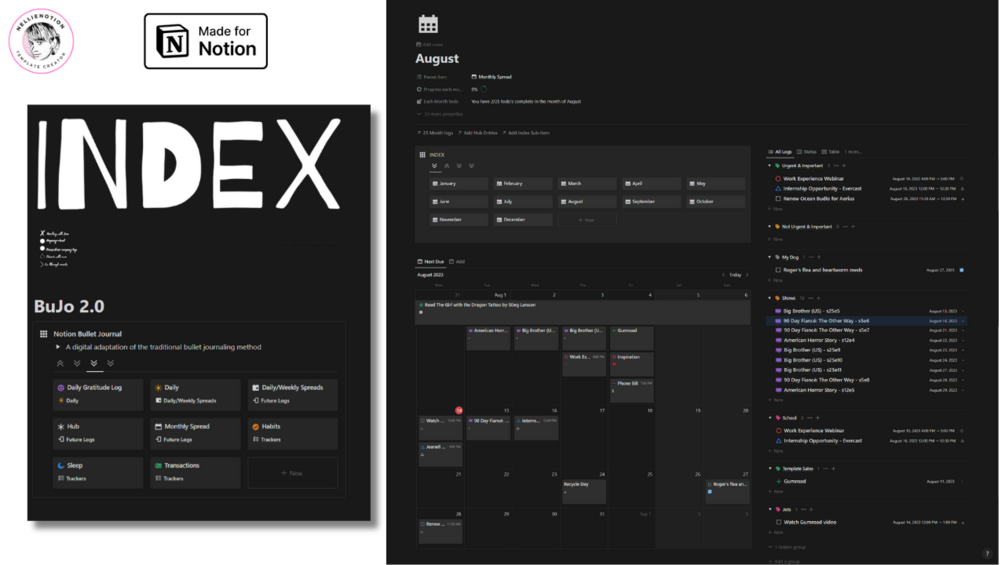Open the Monthly Spread card
The image size is (1005, 565).
[x=195, y=432]
